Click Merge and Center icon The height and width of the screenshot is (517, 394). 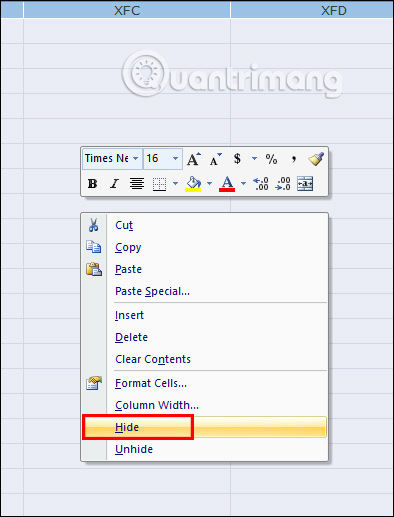pos(305,184)
